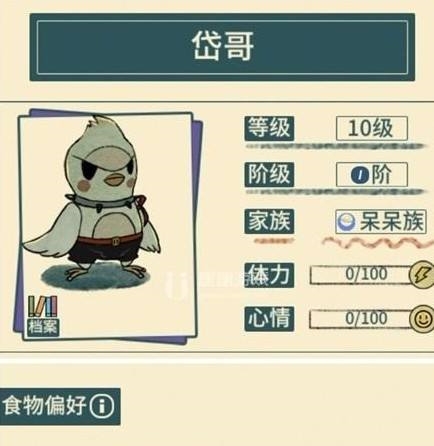Click the 体力 label tag
Image resolution: width=434 pixels, height=446 pixels.
coord(269,275)
